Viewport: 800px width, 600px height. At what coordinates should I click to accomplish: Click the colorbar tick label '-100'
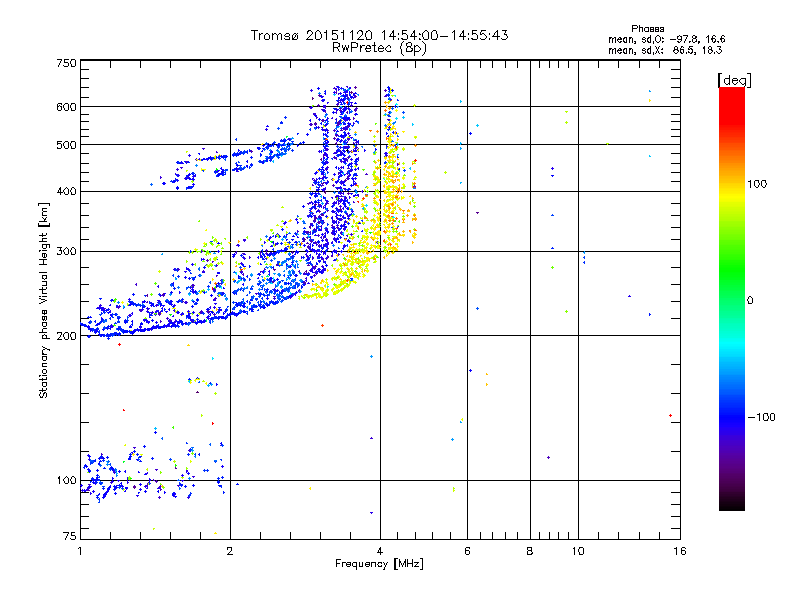point(761,417)
